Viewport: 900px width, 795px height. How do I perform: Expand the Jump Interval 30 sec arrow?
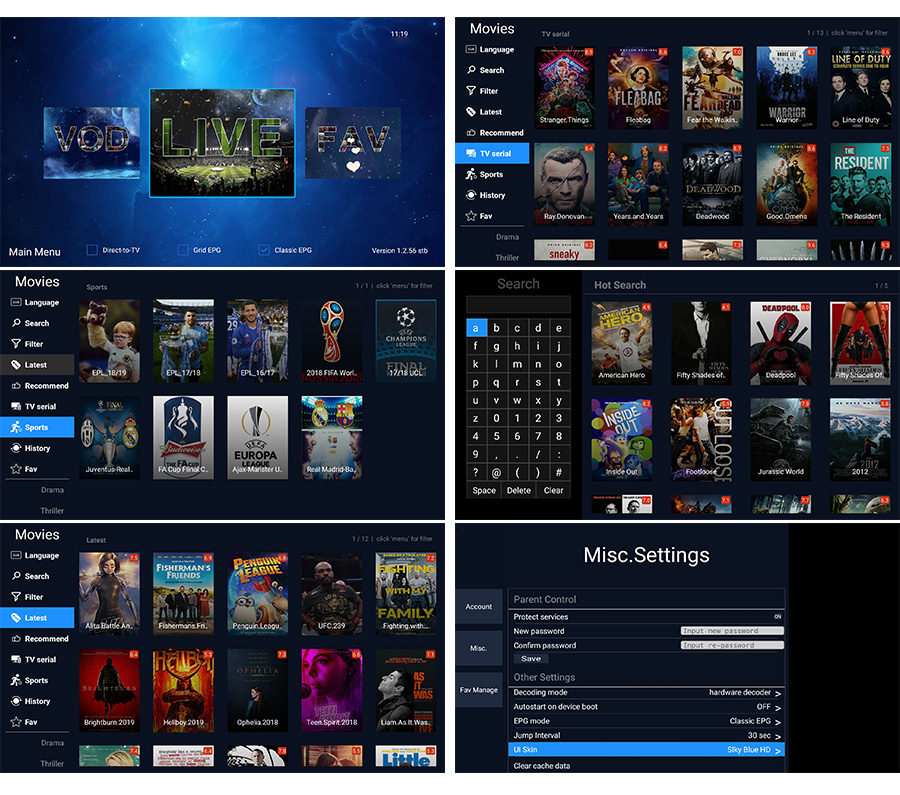click(778, 736)
